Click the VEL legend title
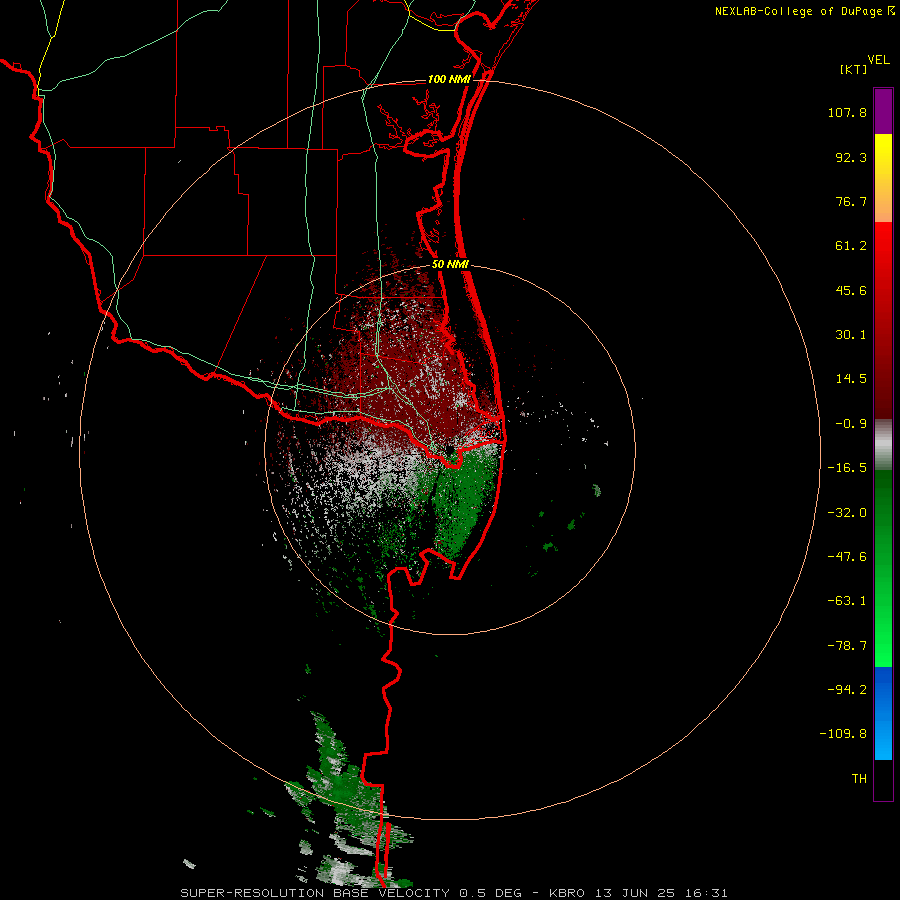Viewport: 900px width, 900px height. (879, 59)
